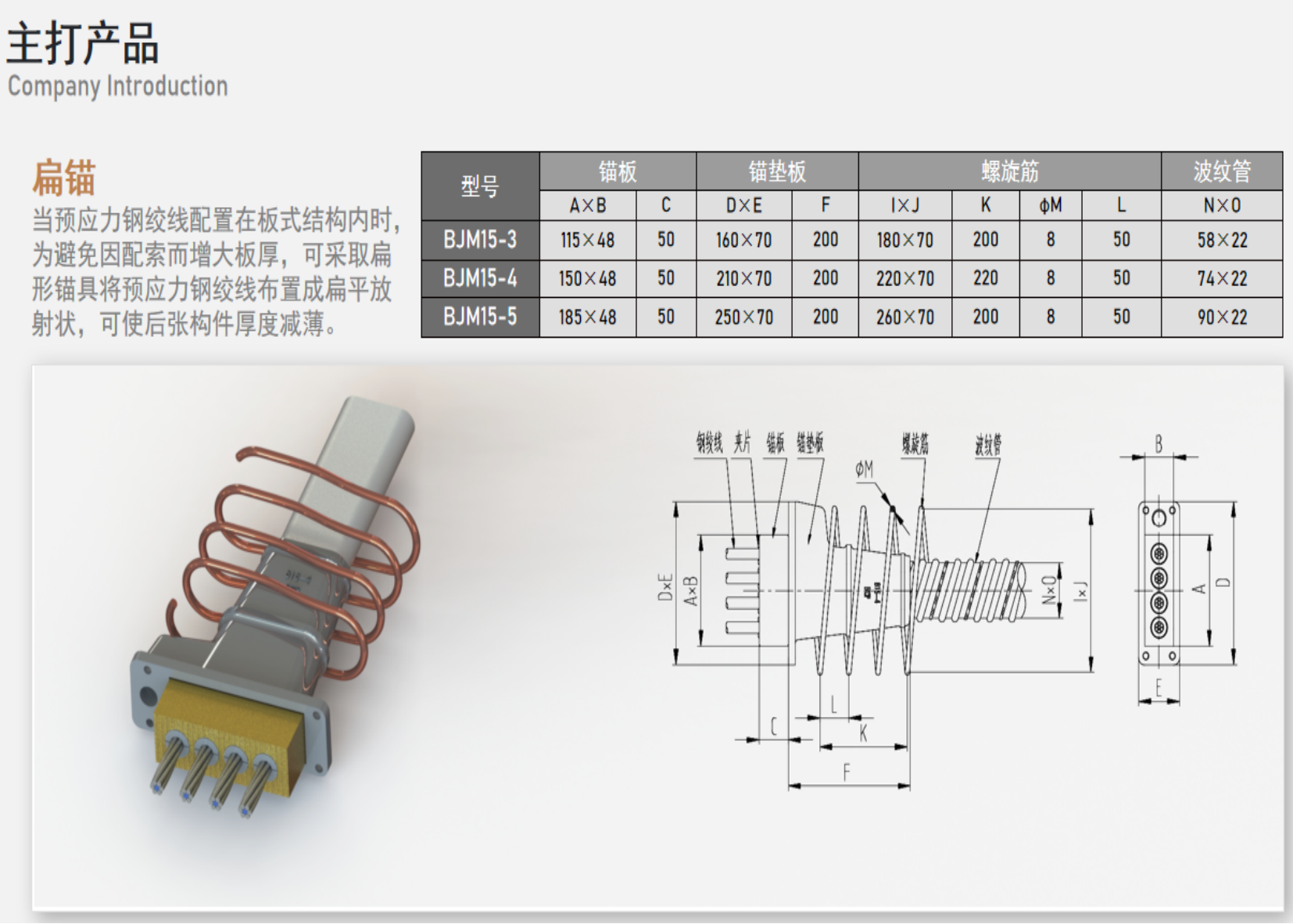Click the 220×70 cell
Screen dimensions: 1293x924
904,278
